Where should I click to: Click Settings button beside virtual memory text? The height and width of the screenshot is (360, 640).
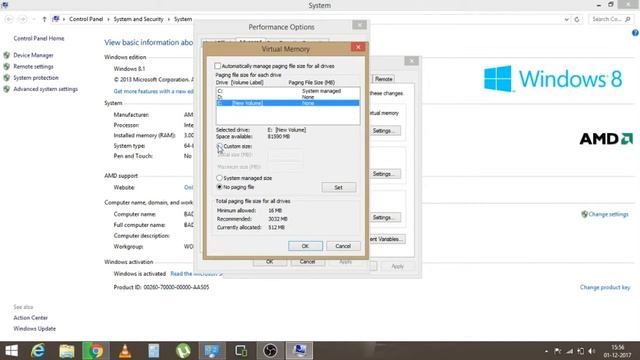point(384,131)
